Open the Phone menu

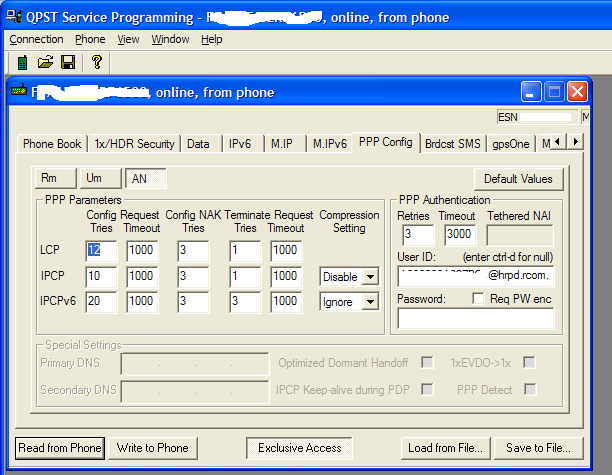[x=90, y=39]
